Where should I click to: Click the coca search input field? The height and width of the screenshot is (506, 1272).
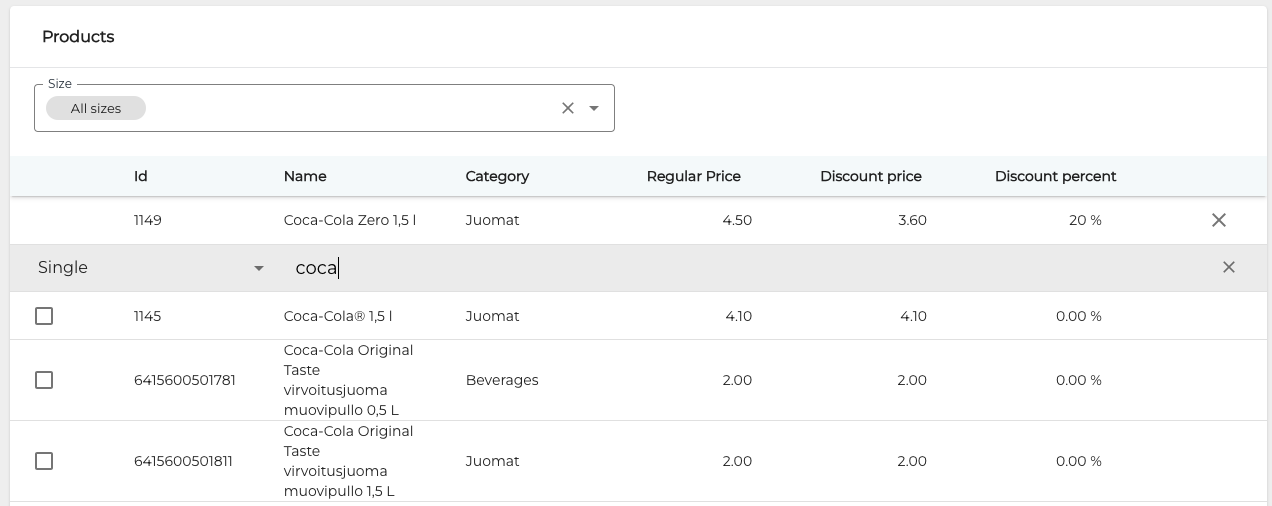point(700,268)
